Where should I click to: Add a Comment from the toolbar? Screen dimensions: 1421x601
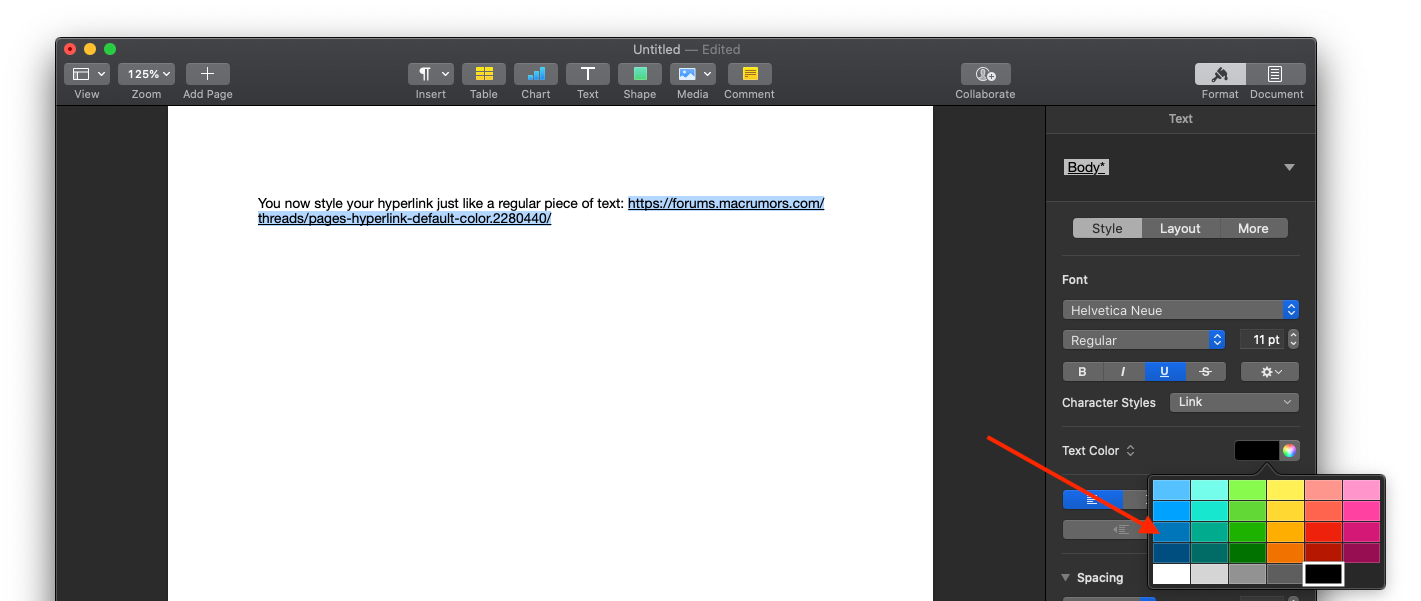(750, 74)
